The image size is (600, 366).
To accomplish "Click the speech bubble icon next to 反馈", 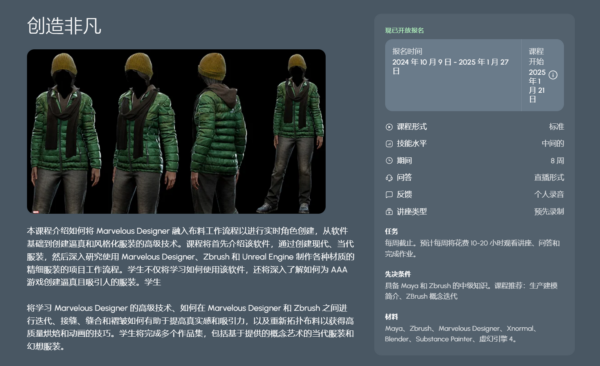I will pos(389,194).
